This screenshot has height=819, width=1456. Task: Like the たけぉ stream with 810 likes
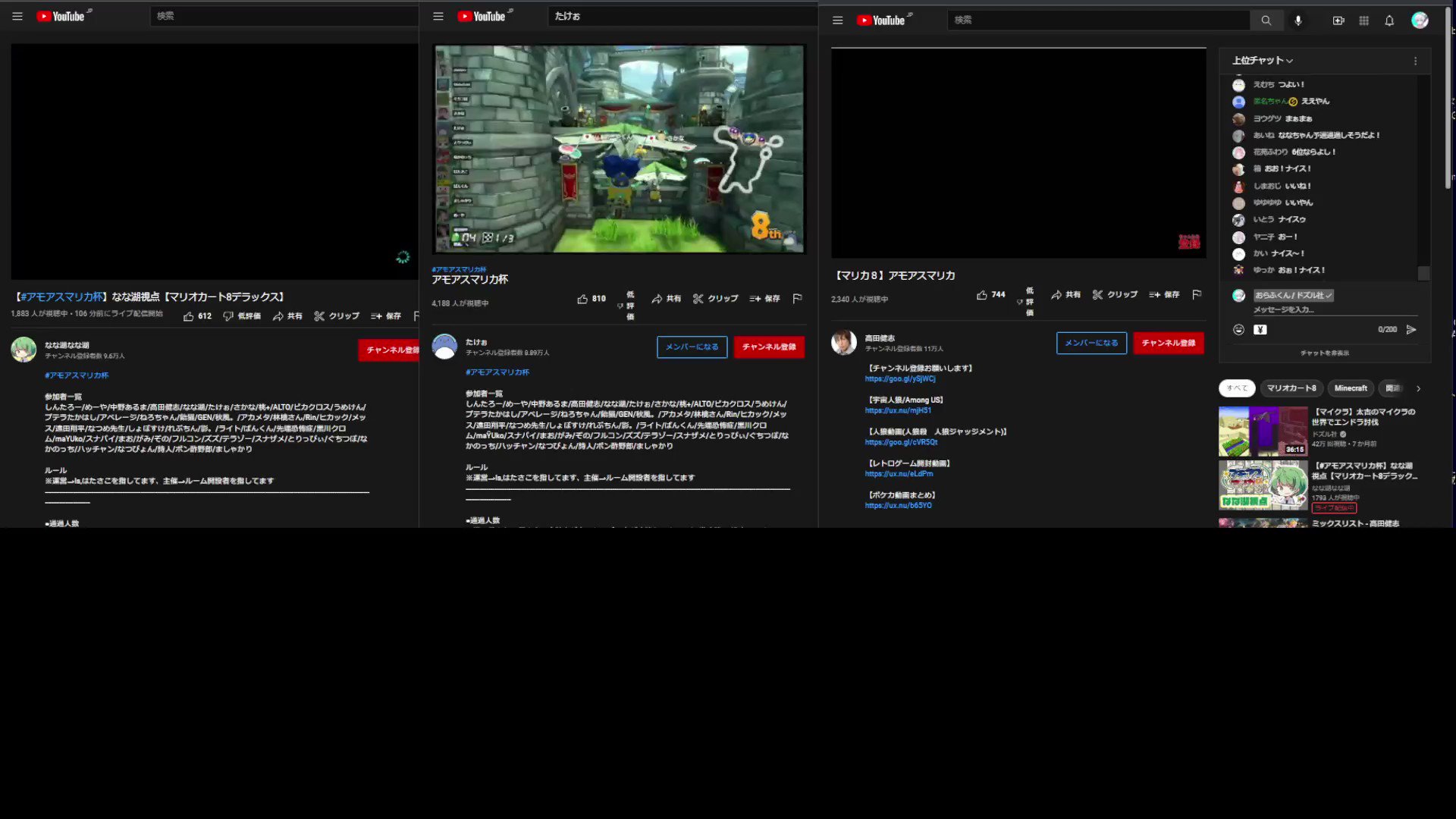583,299
